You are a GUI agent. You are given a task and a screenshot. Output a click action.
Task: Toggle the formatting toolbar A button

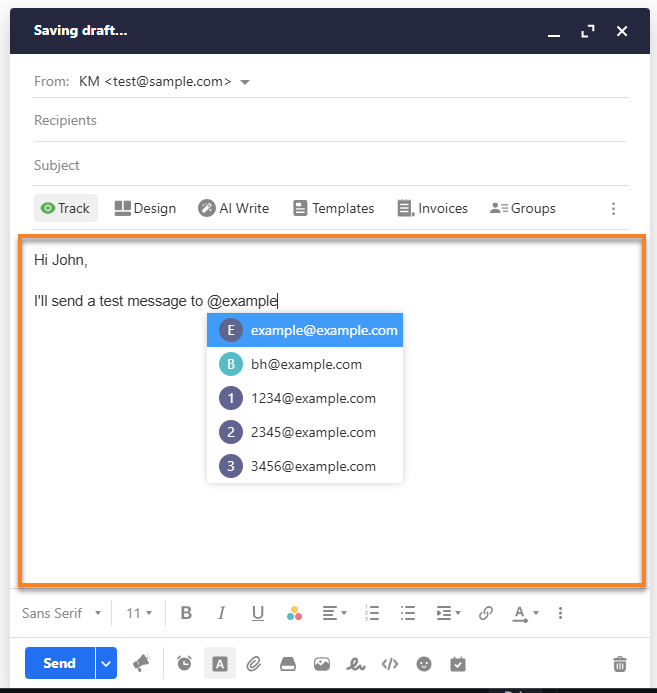(x=220, y=663)
